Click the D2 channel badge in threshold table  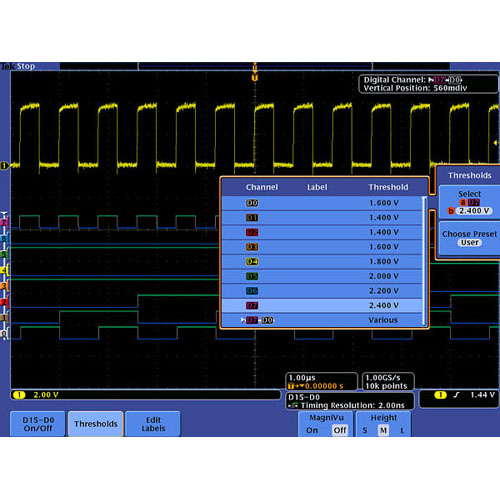click(252, 232)
